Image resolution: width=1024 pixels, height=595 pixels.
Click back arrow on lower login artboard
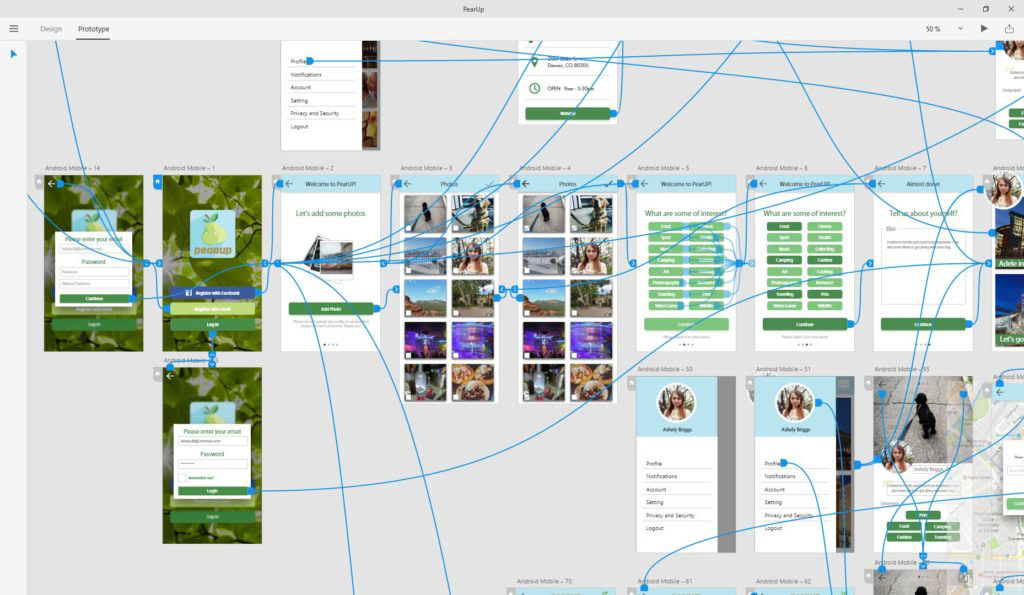coord(170,376)
